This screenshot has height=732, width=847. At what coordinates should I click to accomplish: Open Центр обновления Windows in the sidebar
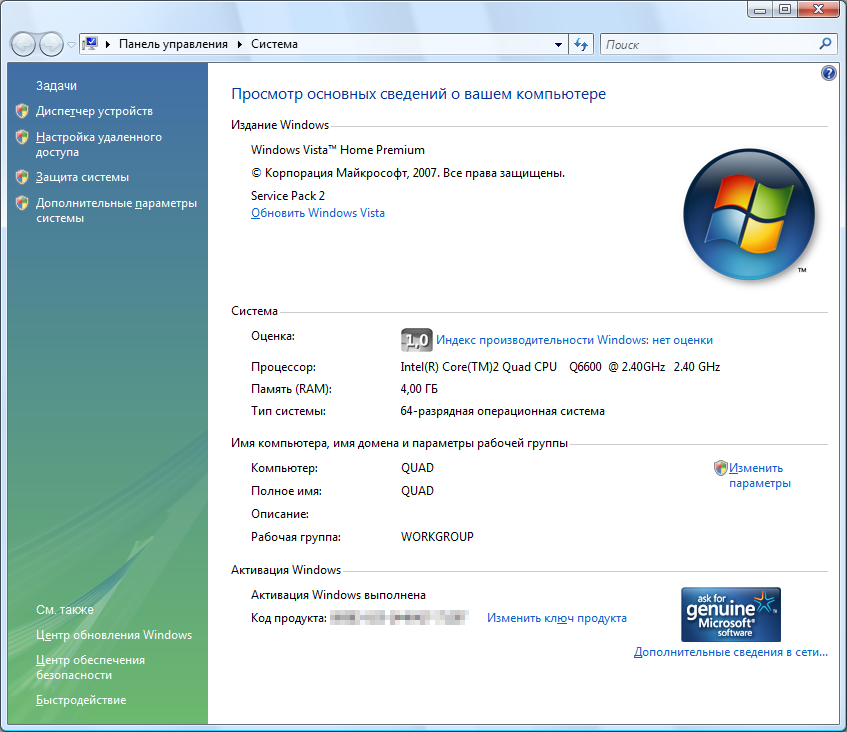pyautogui.click(x=113, y=635)
